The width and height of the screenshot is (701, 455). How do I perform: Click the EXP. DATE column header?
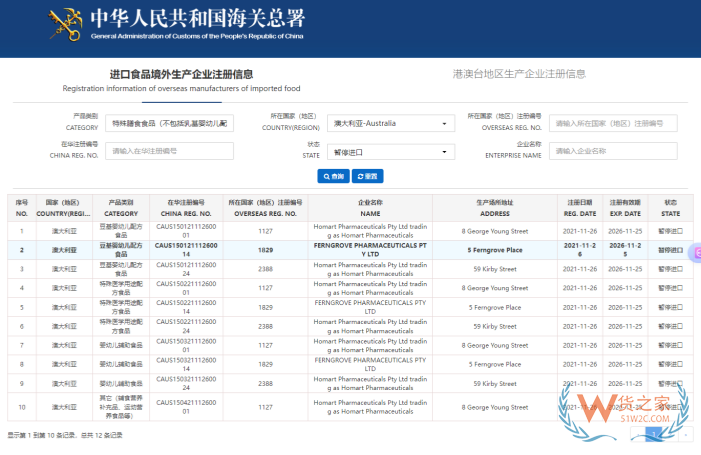coord(625,208)
